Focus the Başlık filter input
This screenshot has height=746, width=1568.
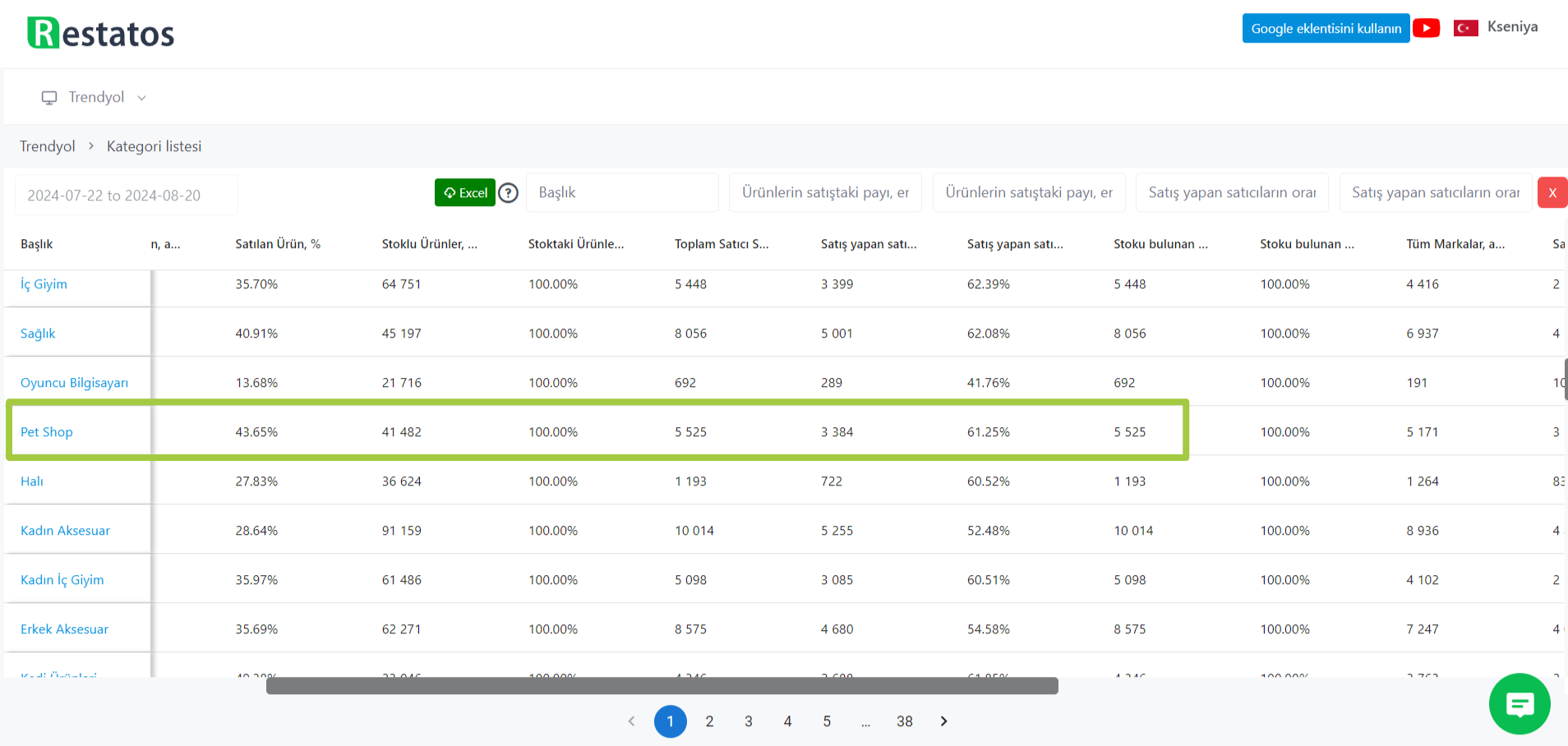point(622,192)
